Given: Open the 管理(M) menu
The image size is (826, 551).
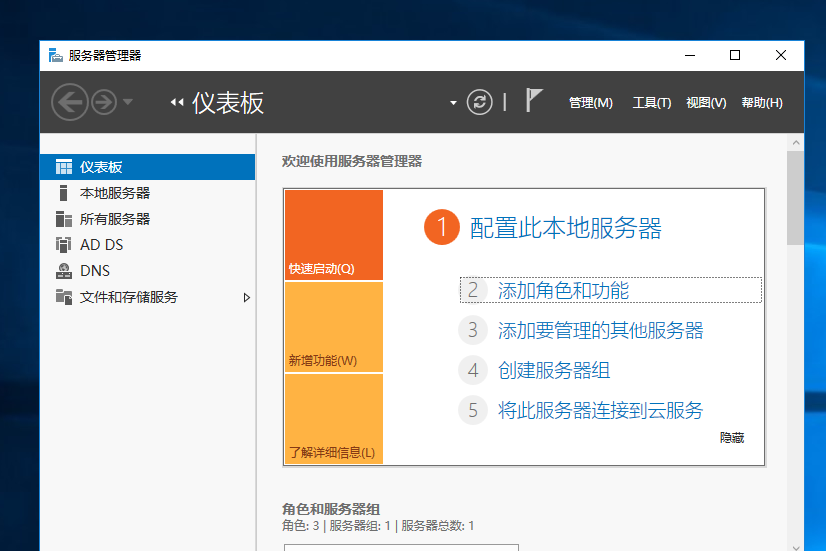Looking at the screenshot, I should coord(590,103).
